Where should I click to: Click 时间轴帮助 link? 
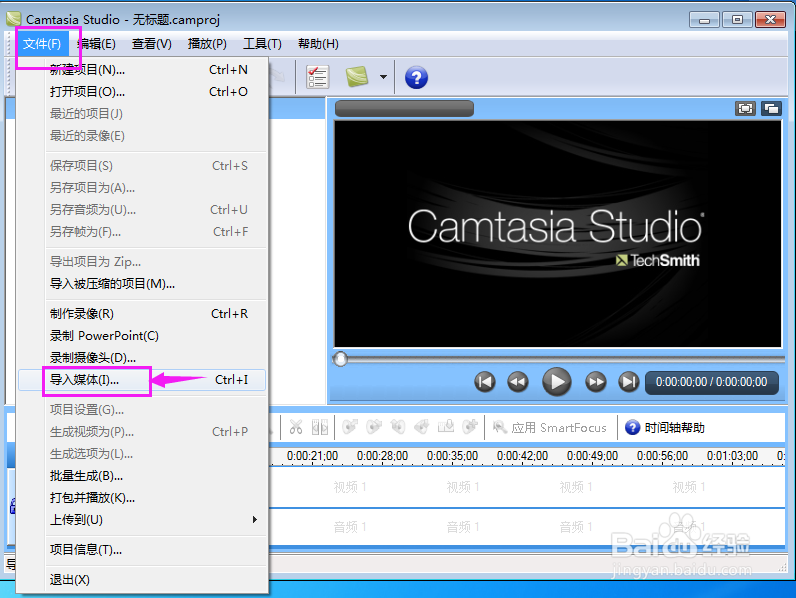[675, 428]
